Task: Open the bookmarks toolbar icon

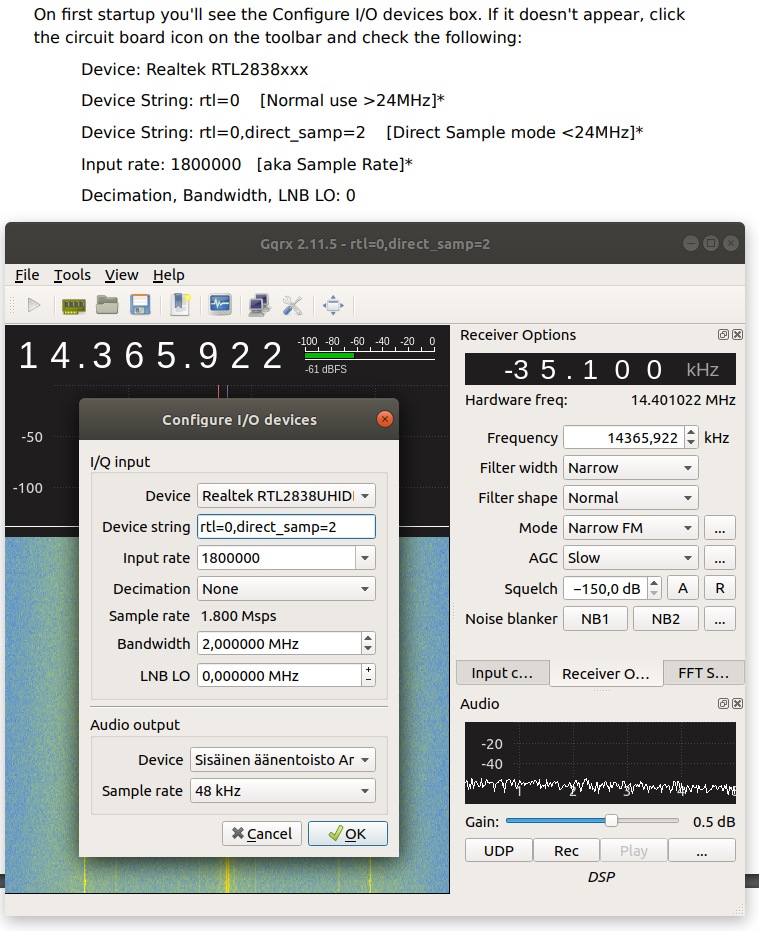Action: 180,305
